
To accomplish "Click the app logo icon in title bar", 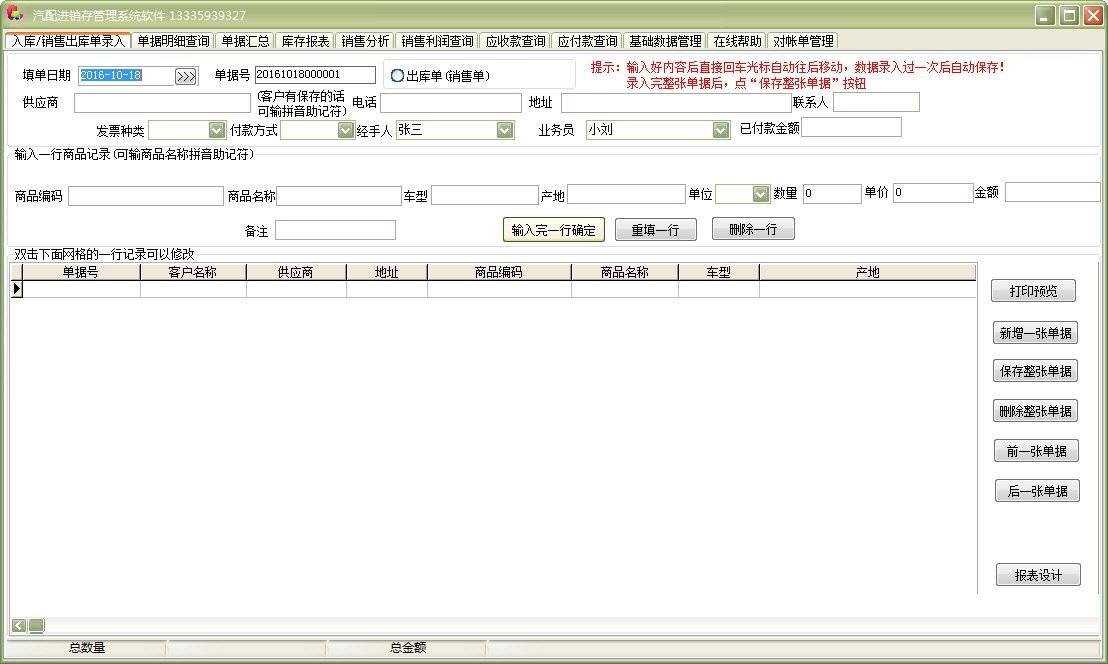I will 14,15.
